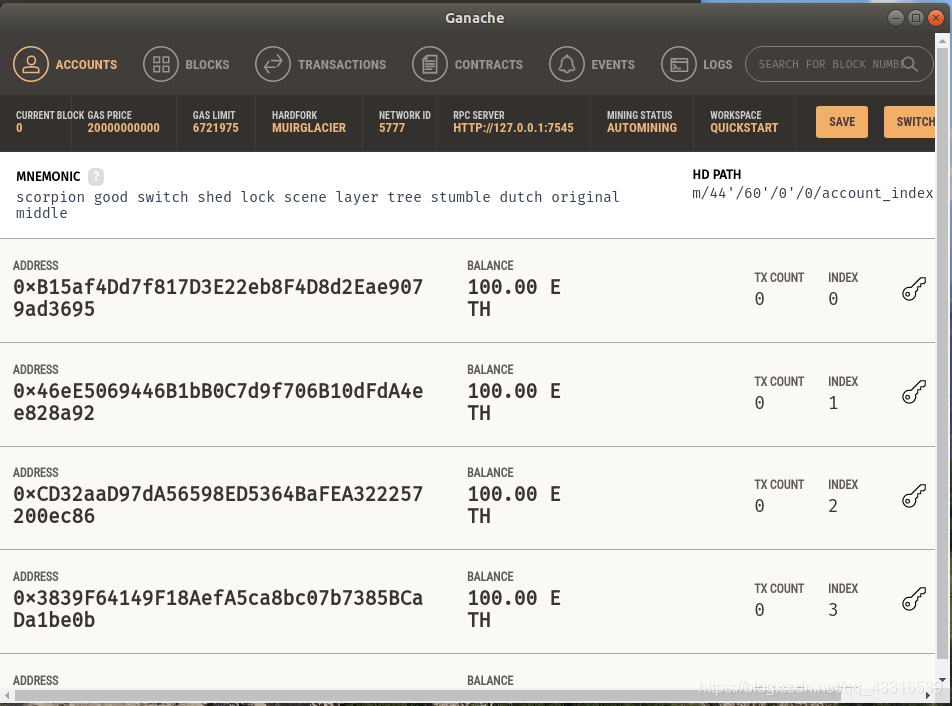The height and width of the screenshot is (706, 952).
Task: Open the Events bell icon
Action: pos(567,64)
